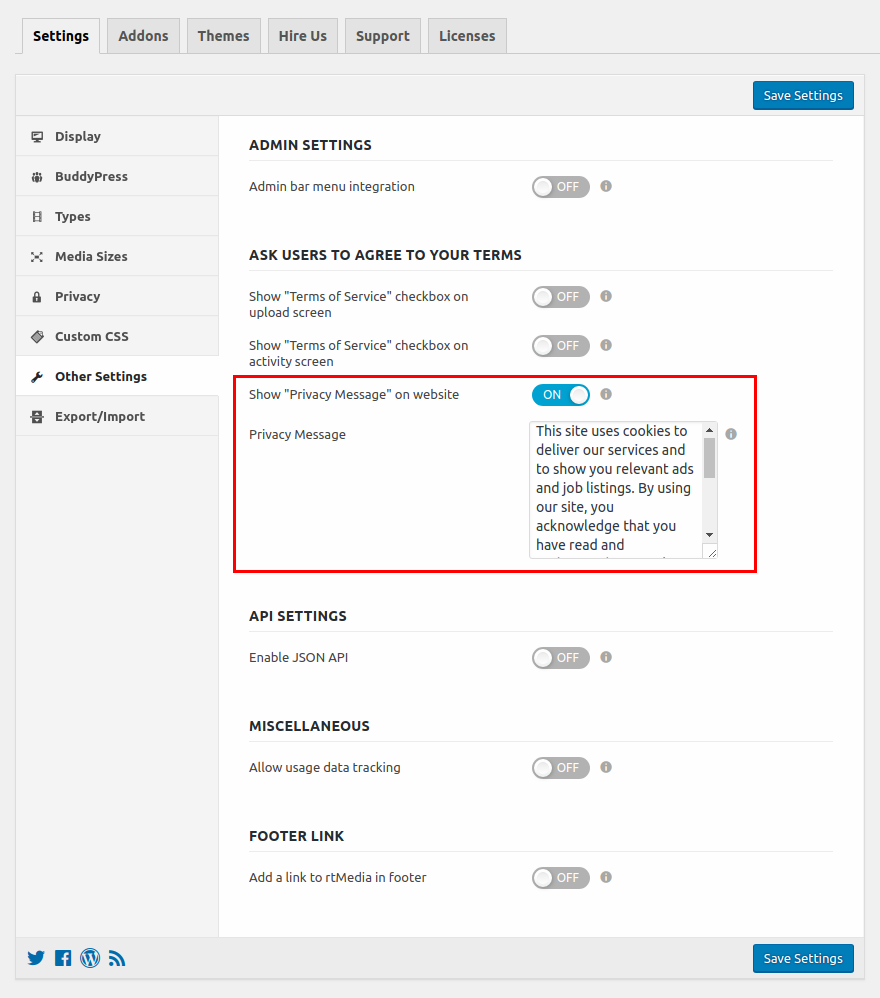Viewport: 880px width, 998px height.
Task: Open the Facebook icon in the footer
Action: click(63, 958)
